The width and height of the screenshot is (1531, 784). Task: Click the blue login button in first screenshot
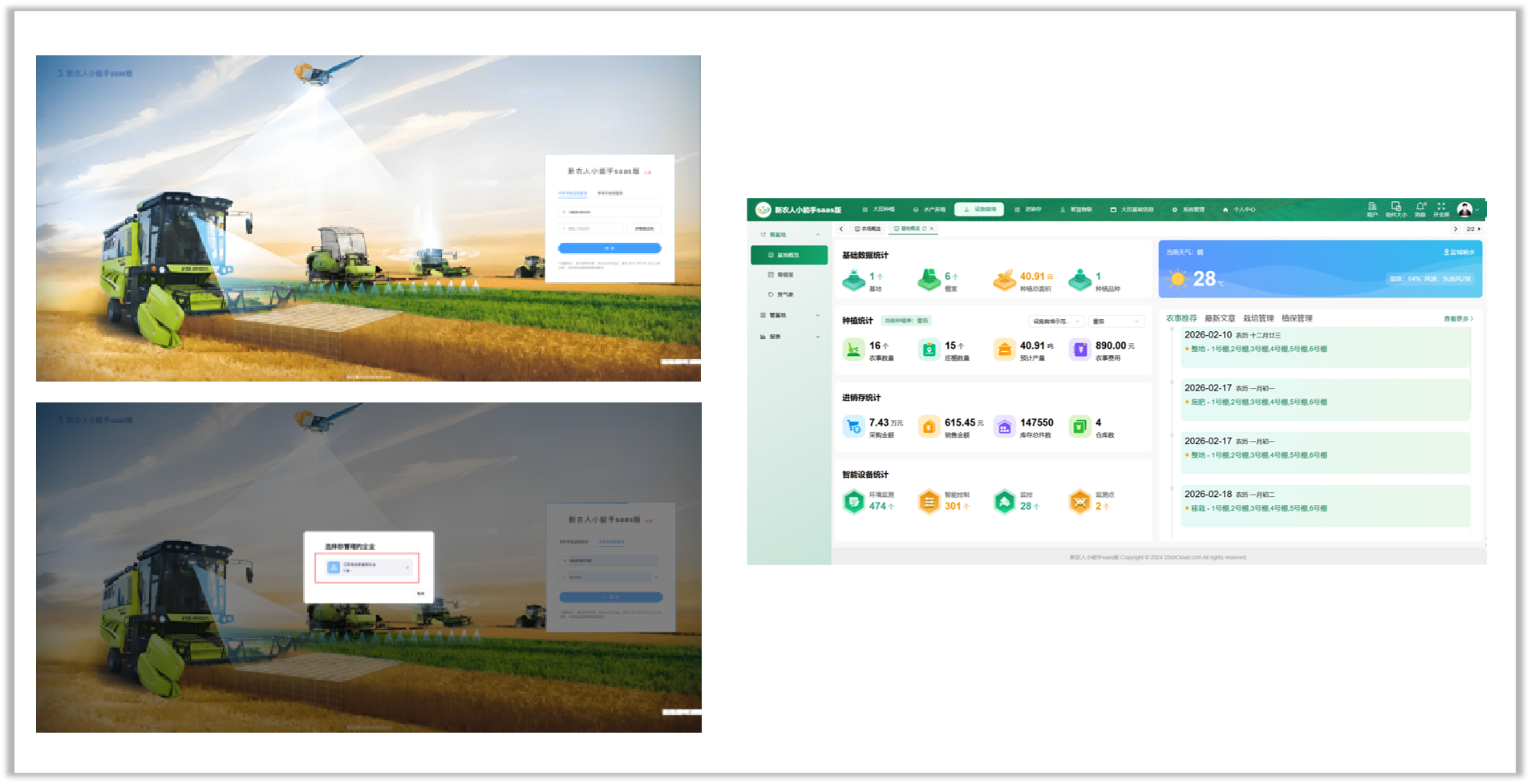(610, 249)
